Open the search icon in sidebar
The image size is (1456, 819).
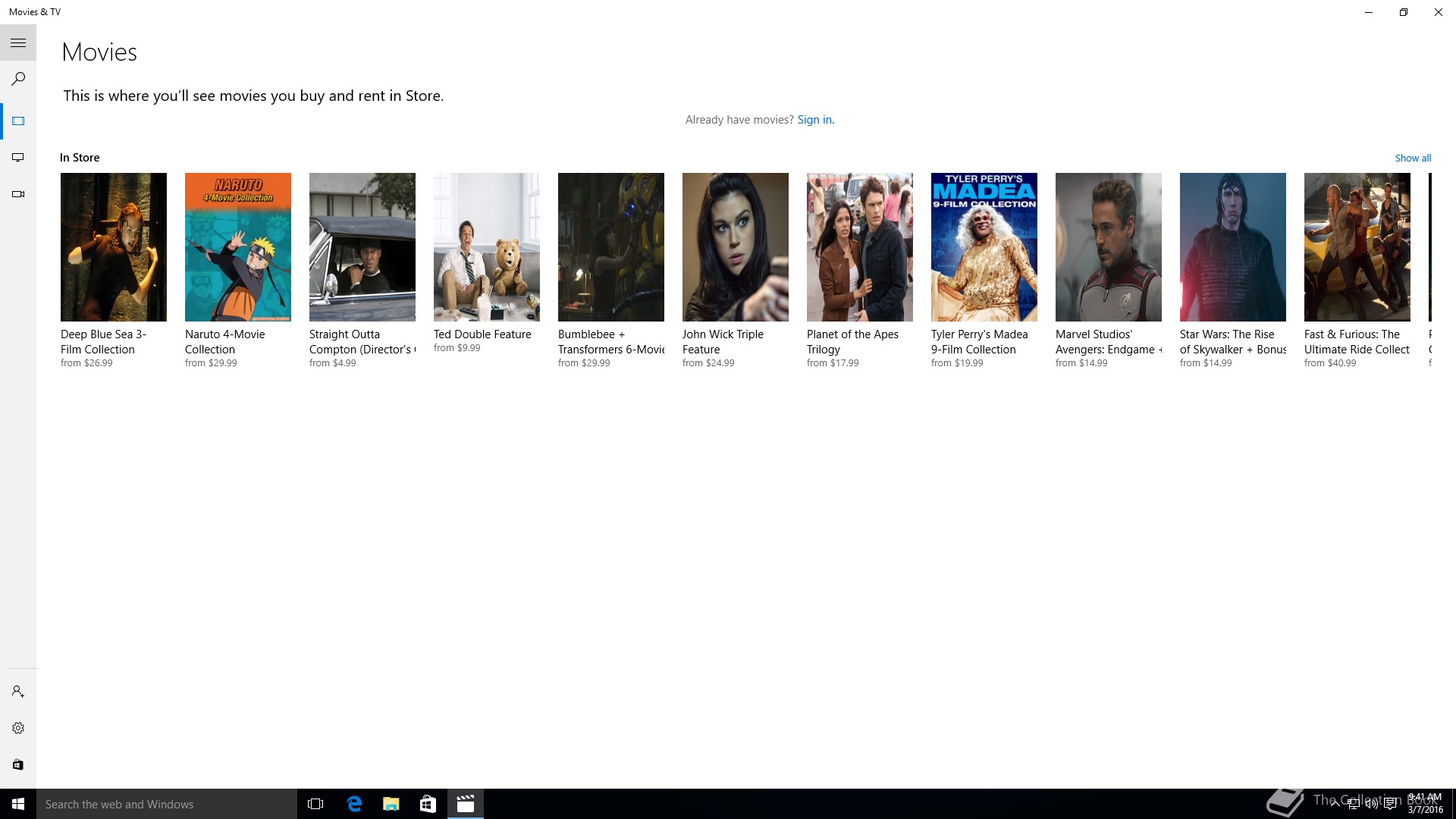18,79
